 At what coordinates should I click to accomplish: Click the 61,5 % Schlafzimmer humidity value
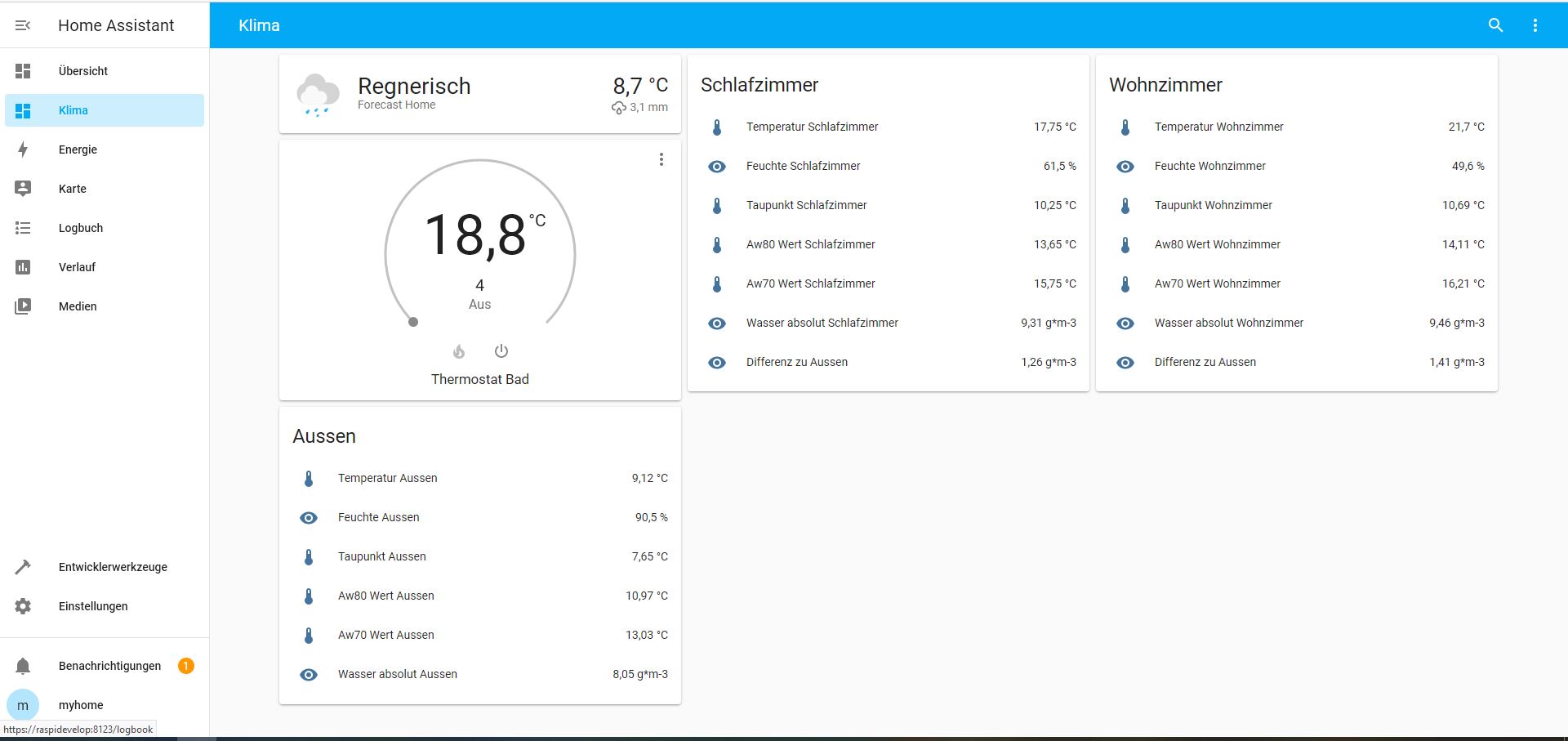(x=1060, y=166)
